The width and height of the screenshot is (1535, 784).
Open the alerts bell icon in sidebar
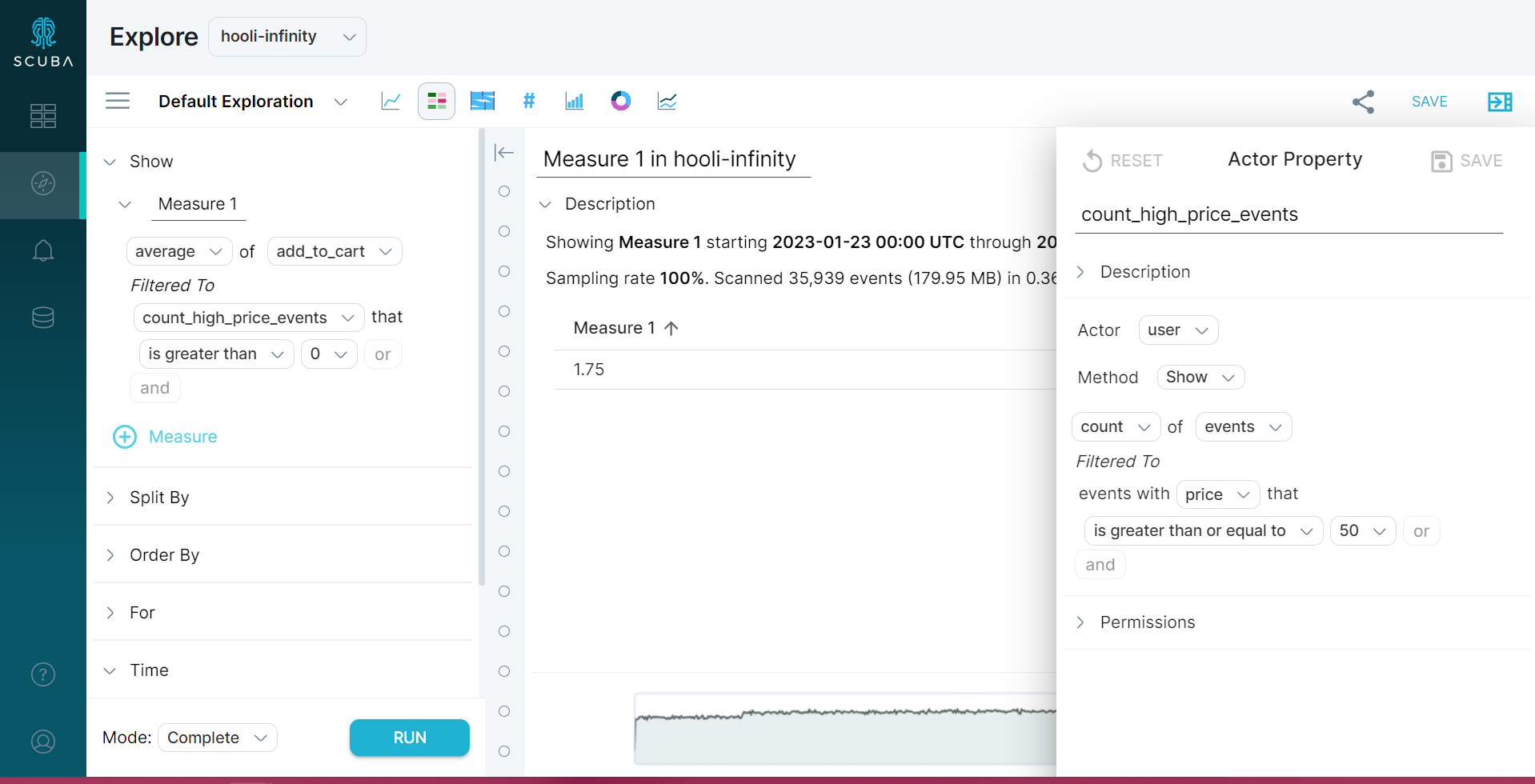(43, 250)
